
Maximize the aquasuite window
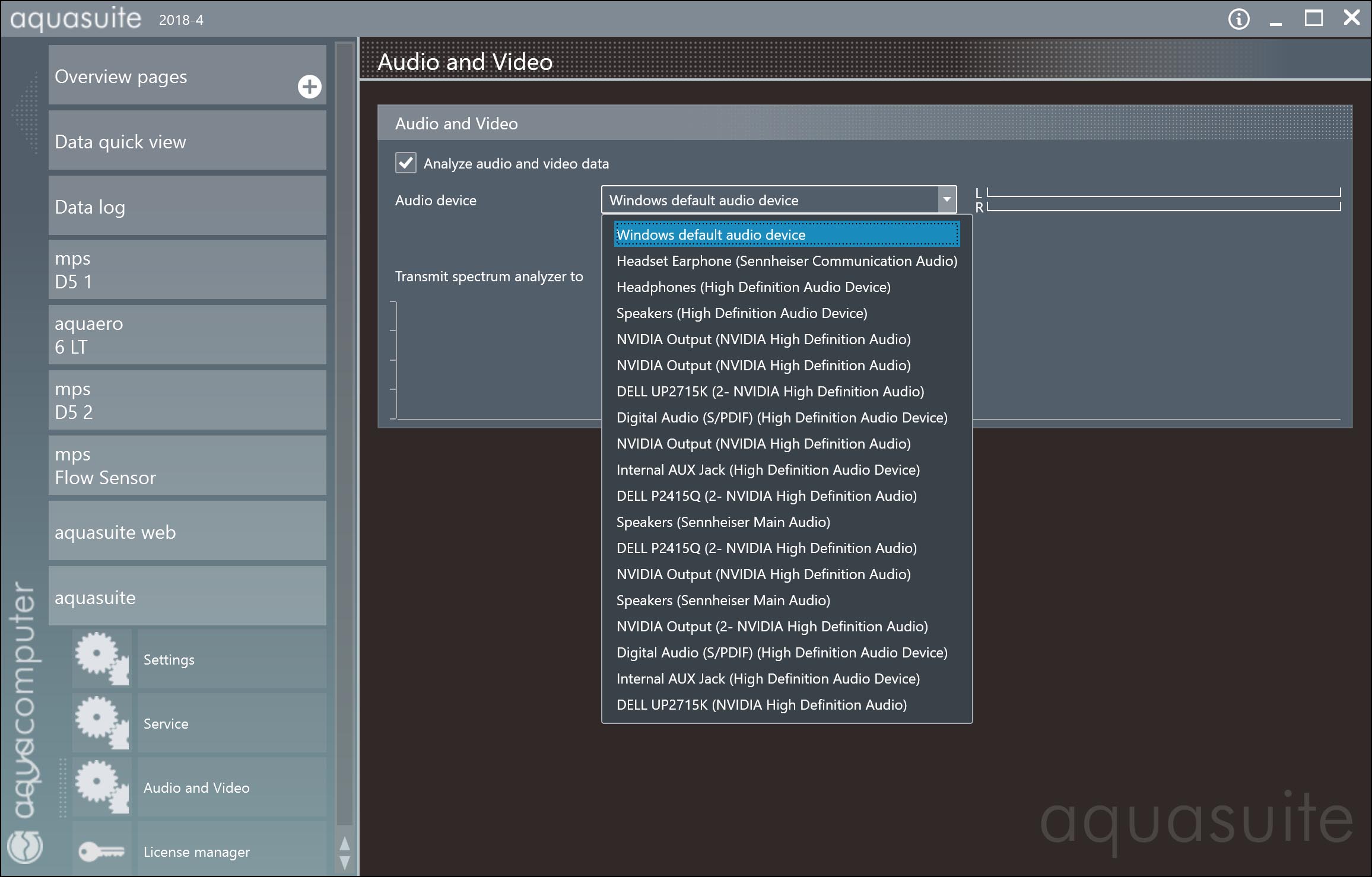1313,18
